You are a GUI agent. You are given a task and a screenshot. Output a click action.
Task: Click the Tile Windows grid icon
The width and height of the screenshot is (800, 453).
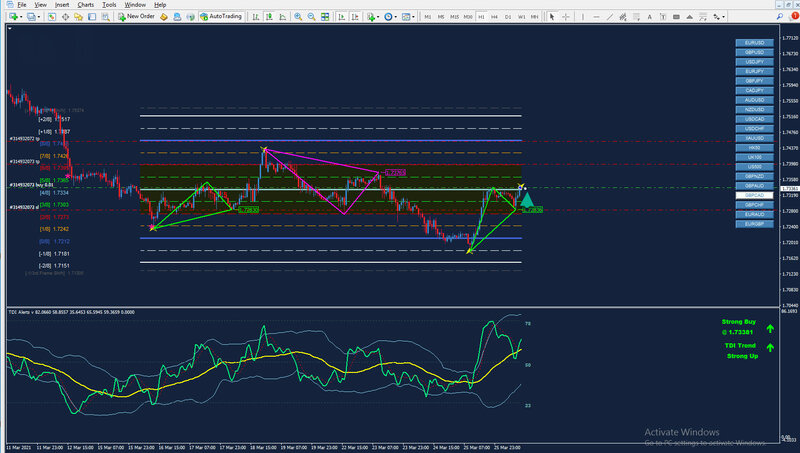tap(325, 17)
